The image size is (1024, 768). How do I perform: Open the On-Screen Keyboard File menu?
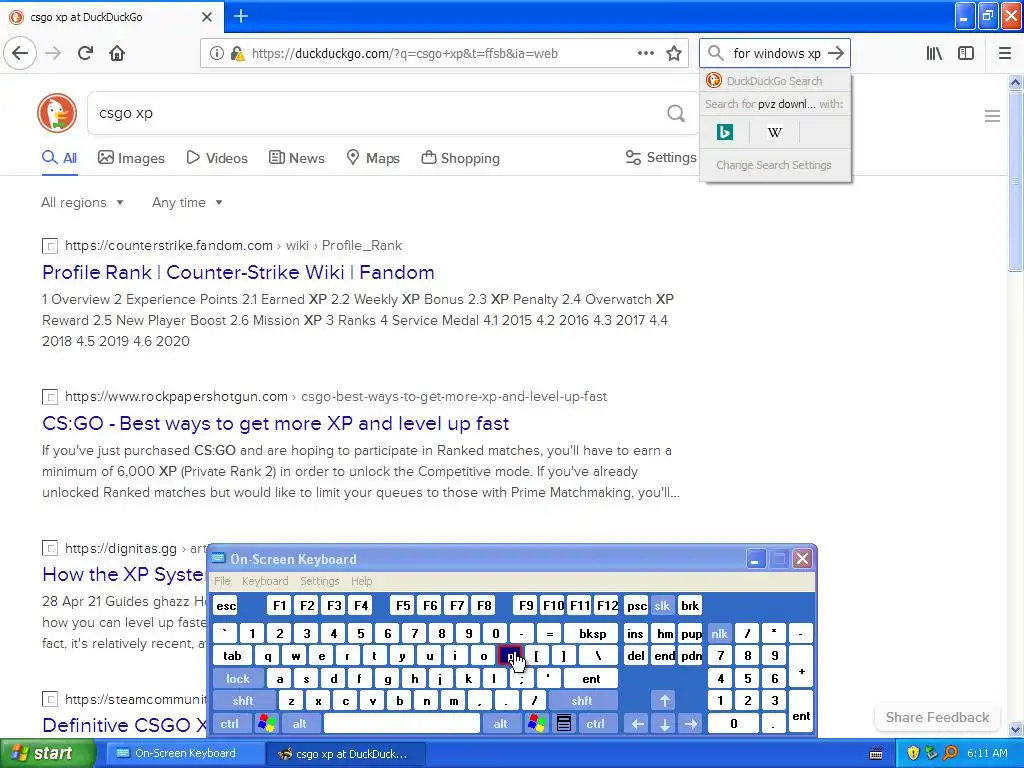pyautogui.click(x=222, y=581)
